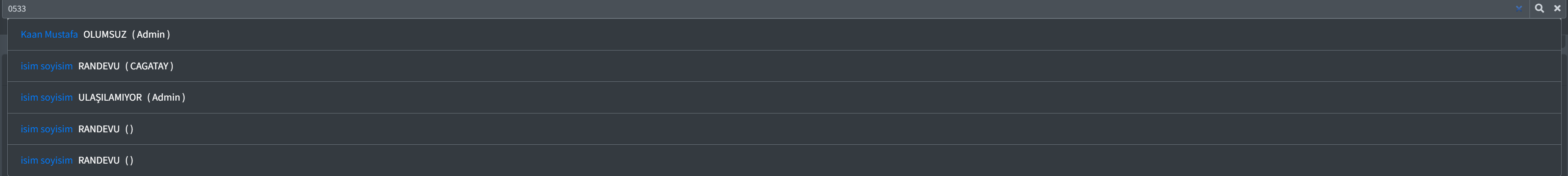Click empty parentheses in the fourth result
This screenshot has height=176, width=1568.
pos(129,129)
